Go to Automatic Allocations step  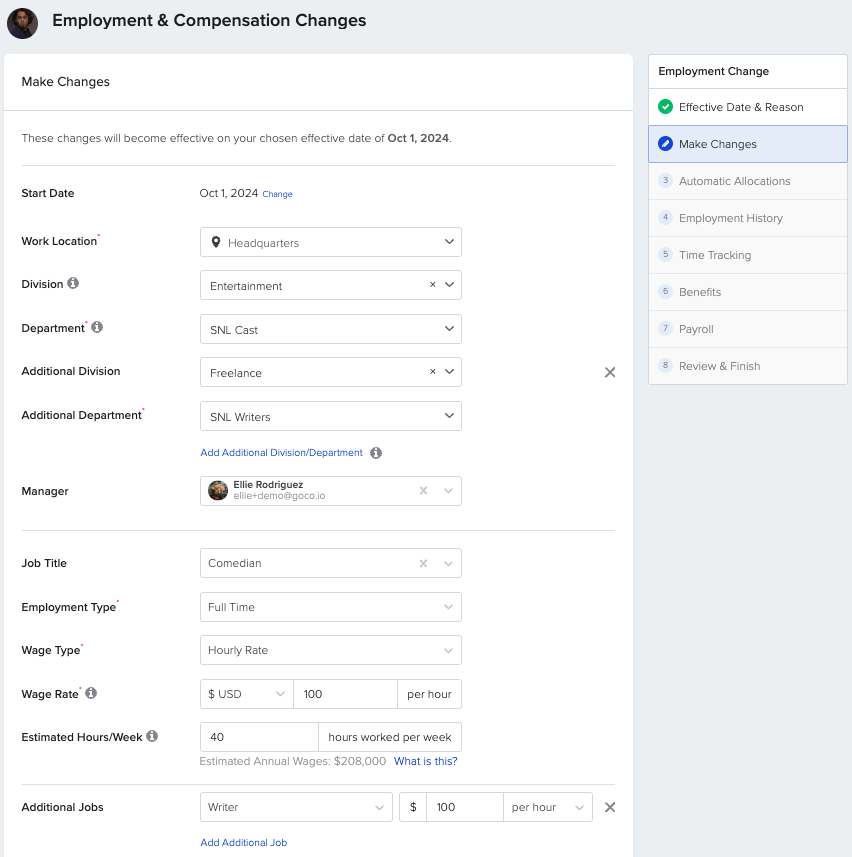(x=748, y=181)
